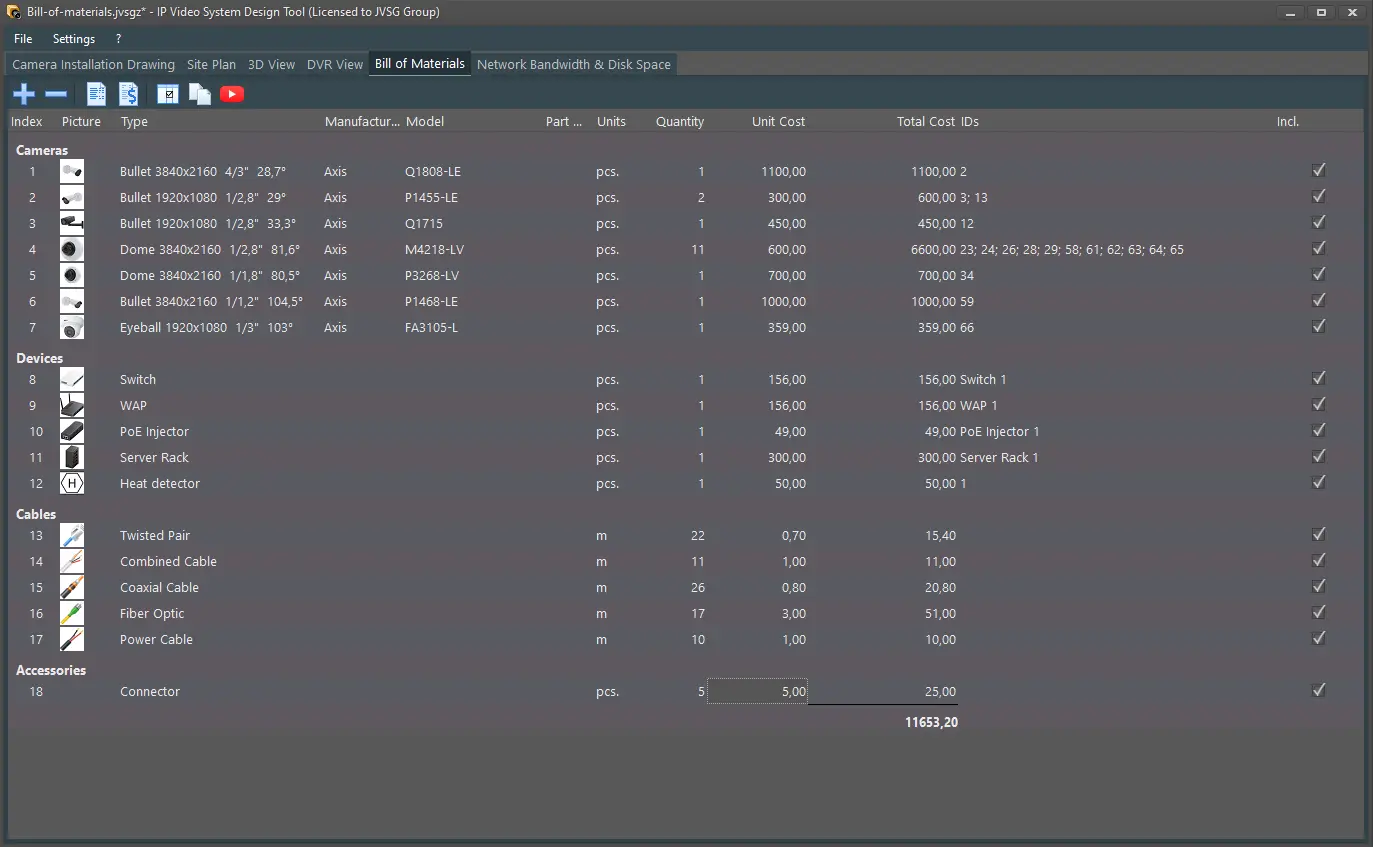This screenshot has width=1373, height=847.
Task: Click the table checkbox columns icon
Action: [x=168, y=94]
